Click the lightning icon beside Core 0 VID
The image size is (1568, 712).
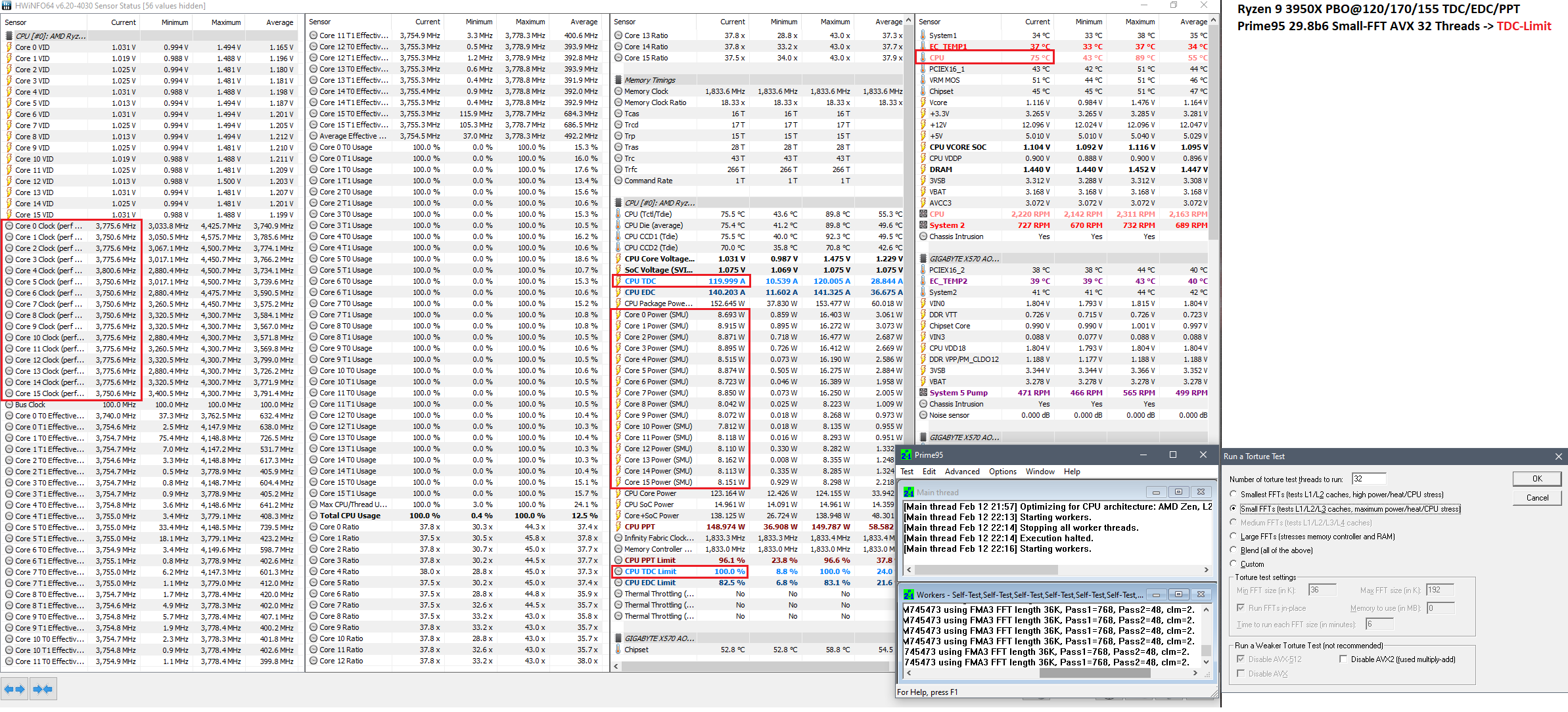point(9,47)
